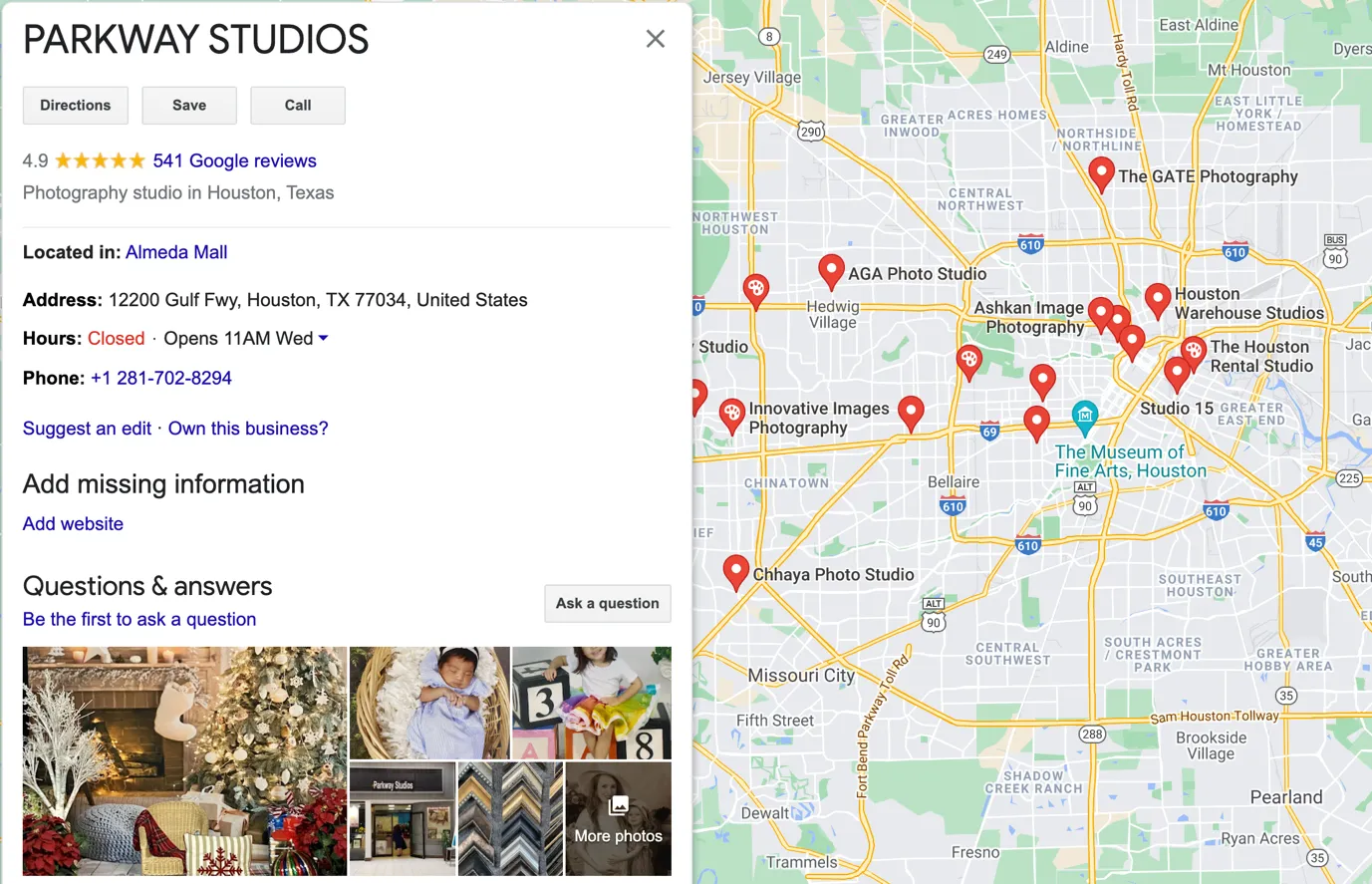Click The Houston Rental Studio pin
1372x884 pixels.
[x=1194, y=351]
